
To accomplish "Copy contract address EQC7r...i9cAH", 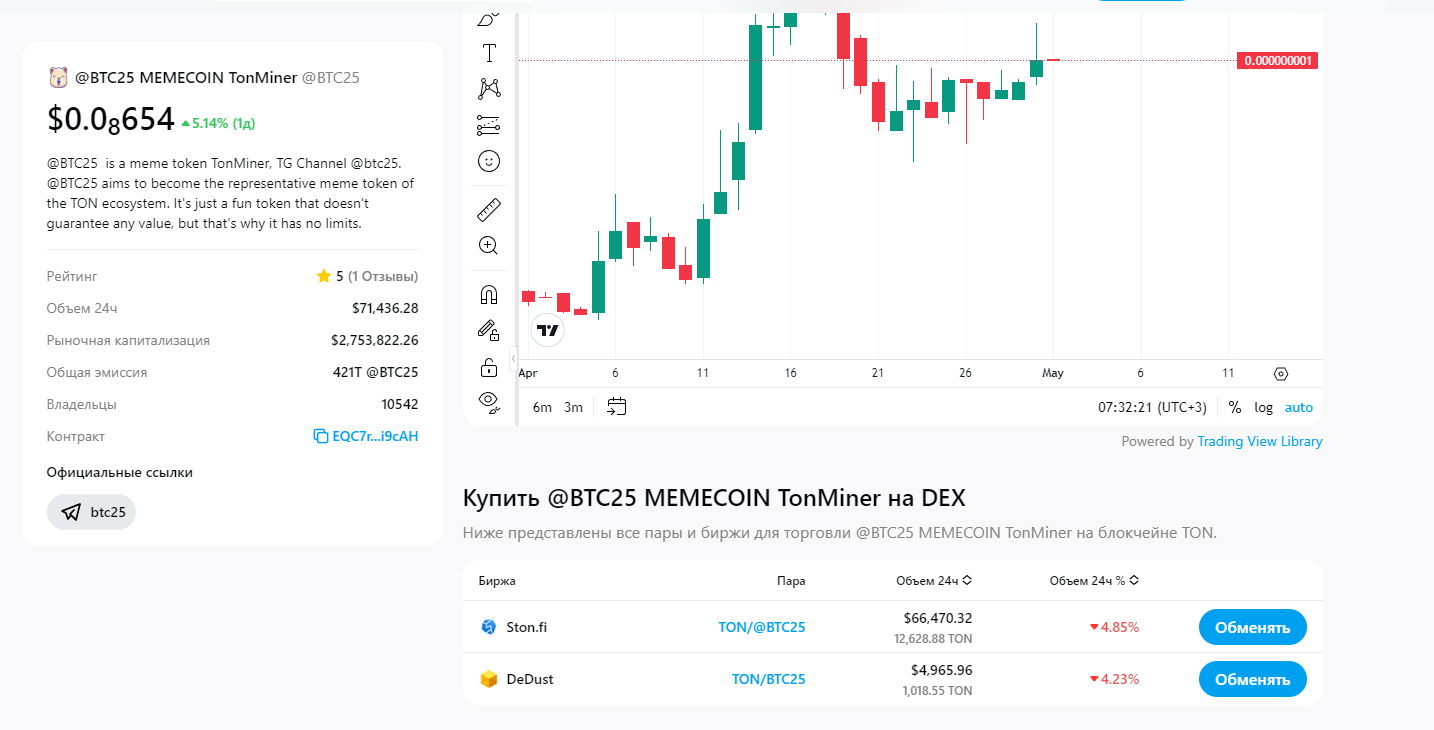I will click(375, 436).
